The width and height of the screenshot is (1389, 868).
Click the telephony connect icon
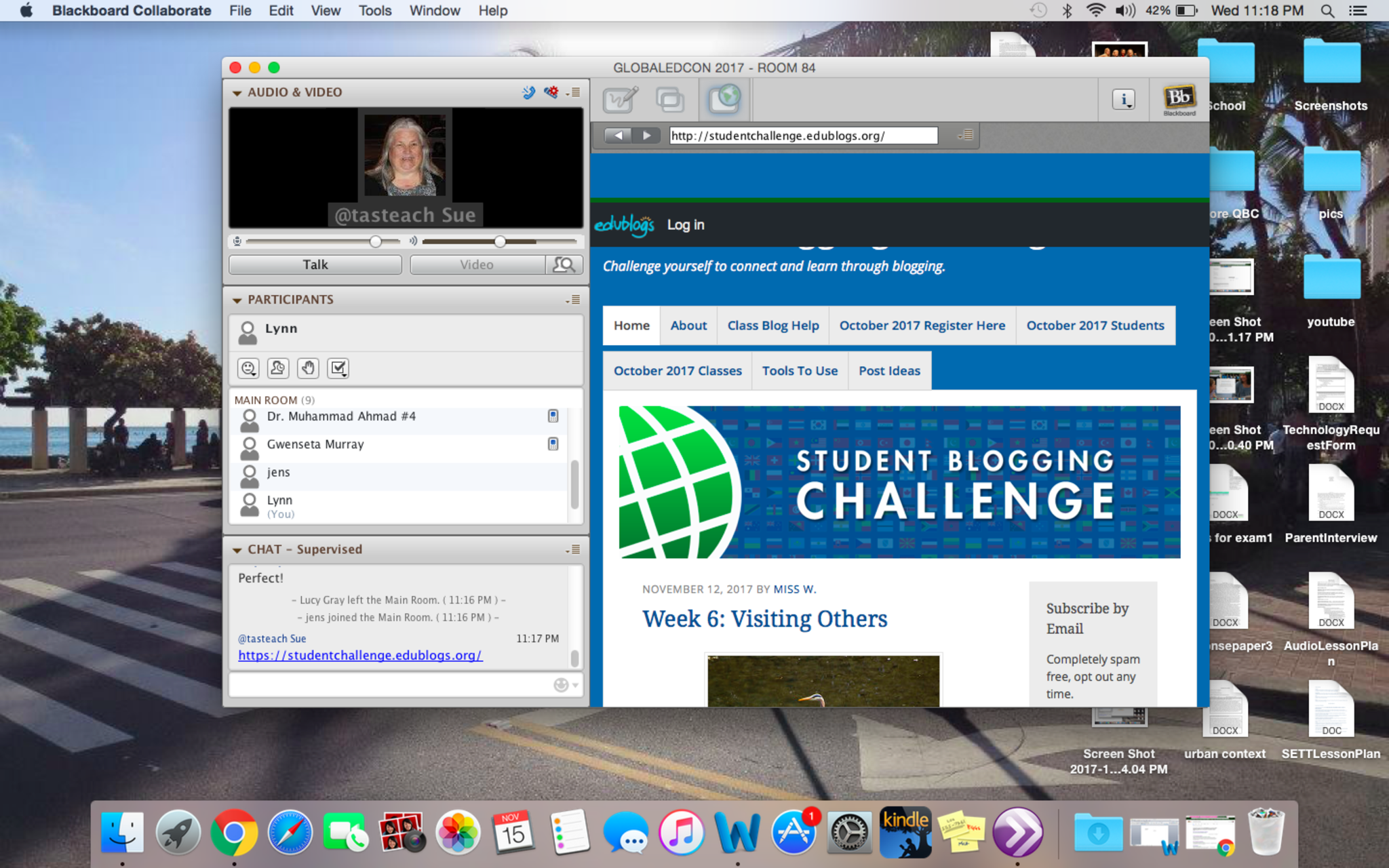[528, 92]
